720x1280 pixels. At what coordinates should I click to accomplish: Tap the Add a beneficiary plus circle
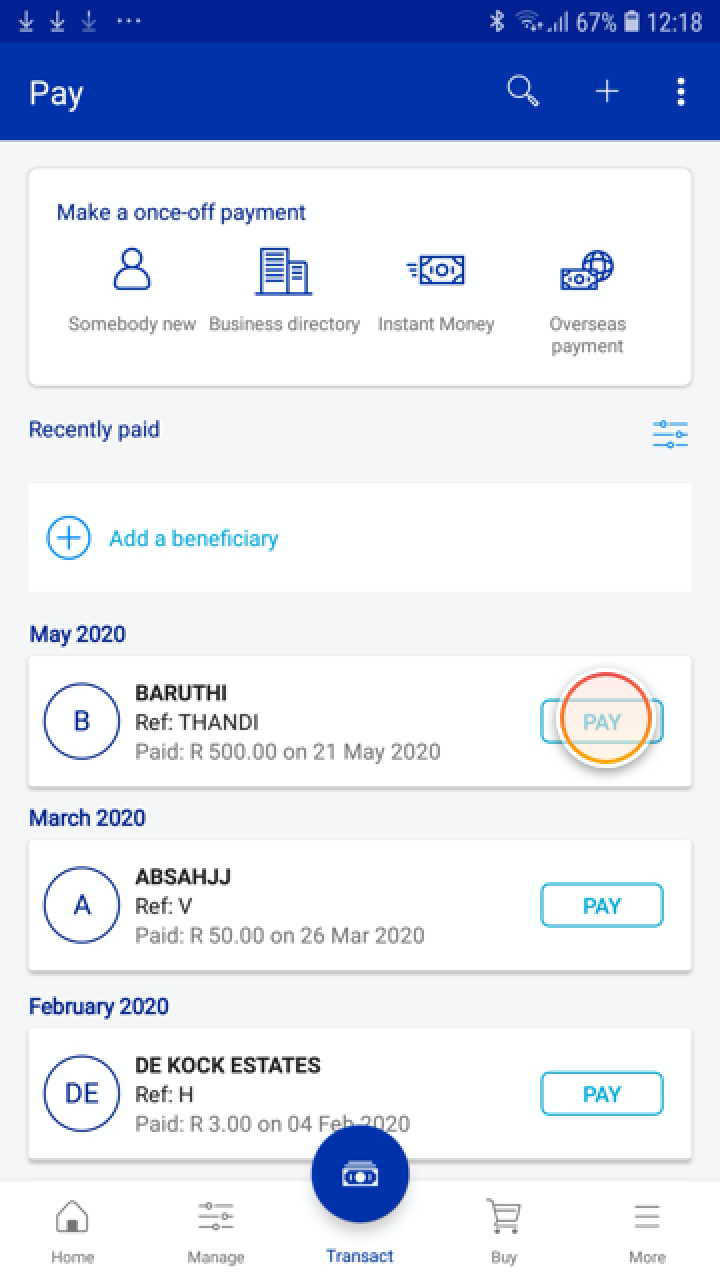[x=69, y=538]
